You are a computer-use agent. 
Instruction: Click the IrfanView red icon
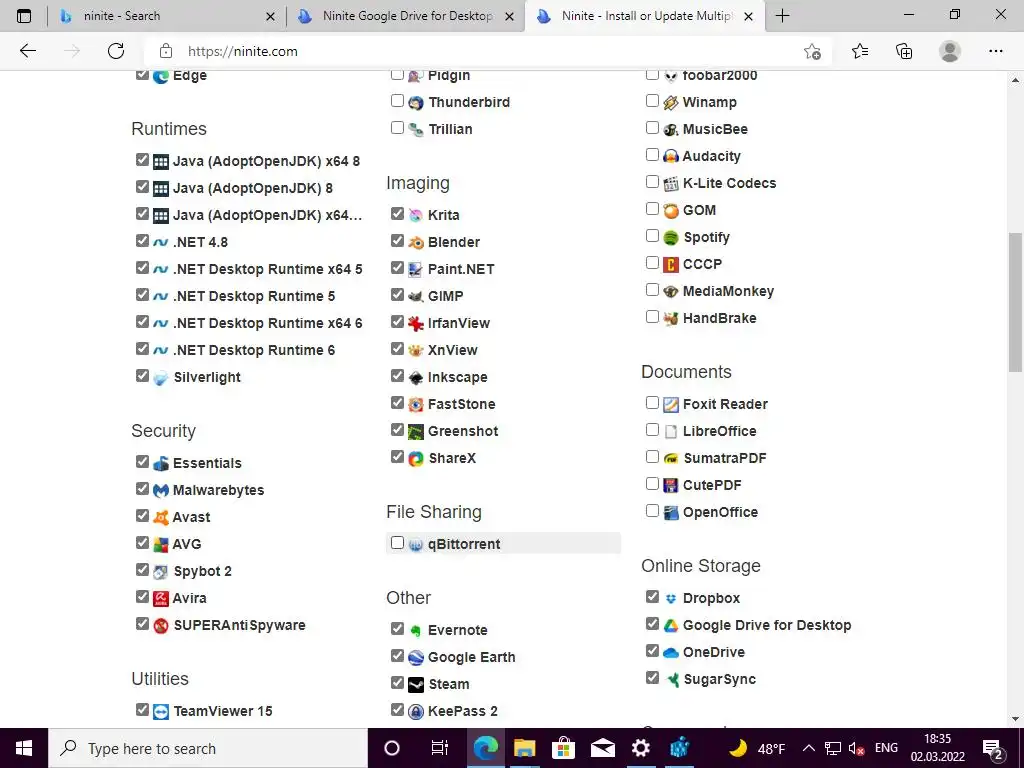pyautogui.click(x=416, y=323)
